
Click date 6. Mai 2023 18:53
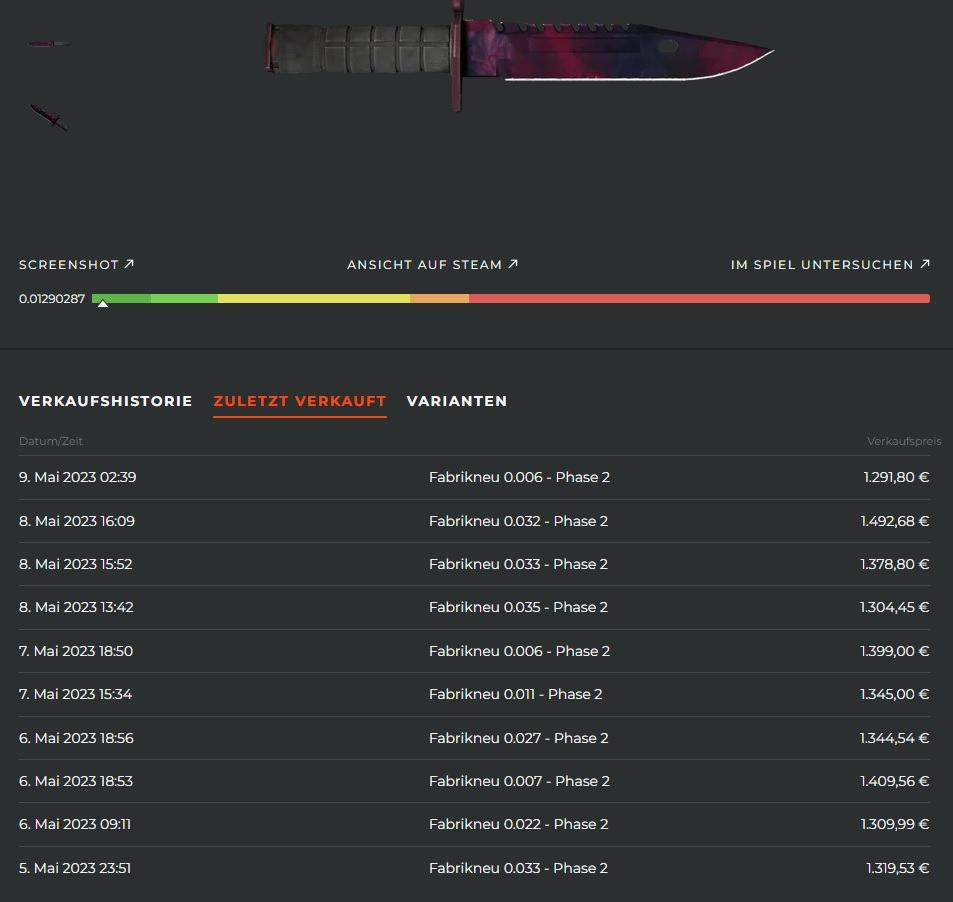click(x=76, y=781)
